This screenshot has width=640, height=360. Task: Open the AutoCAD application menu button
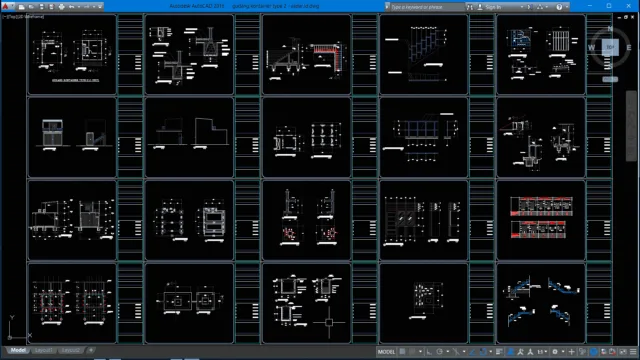tap(6, 7)
